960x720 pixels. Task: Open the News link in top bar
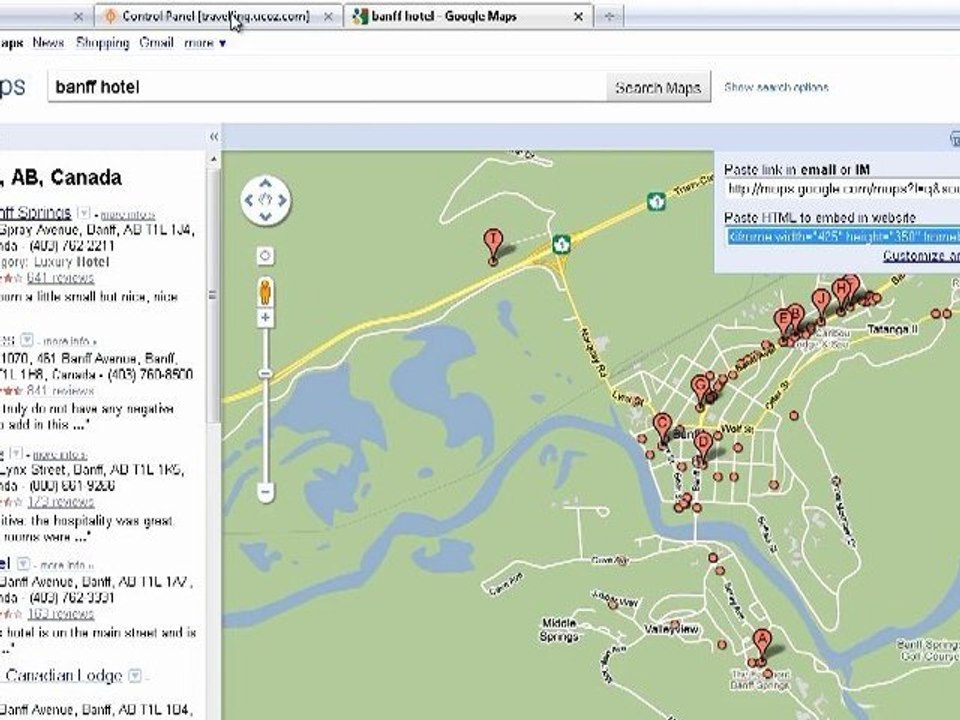coord(48,43)
